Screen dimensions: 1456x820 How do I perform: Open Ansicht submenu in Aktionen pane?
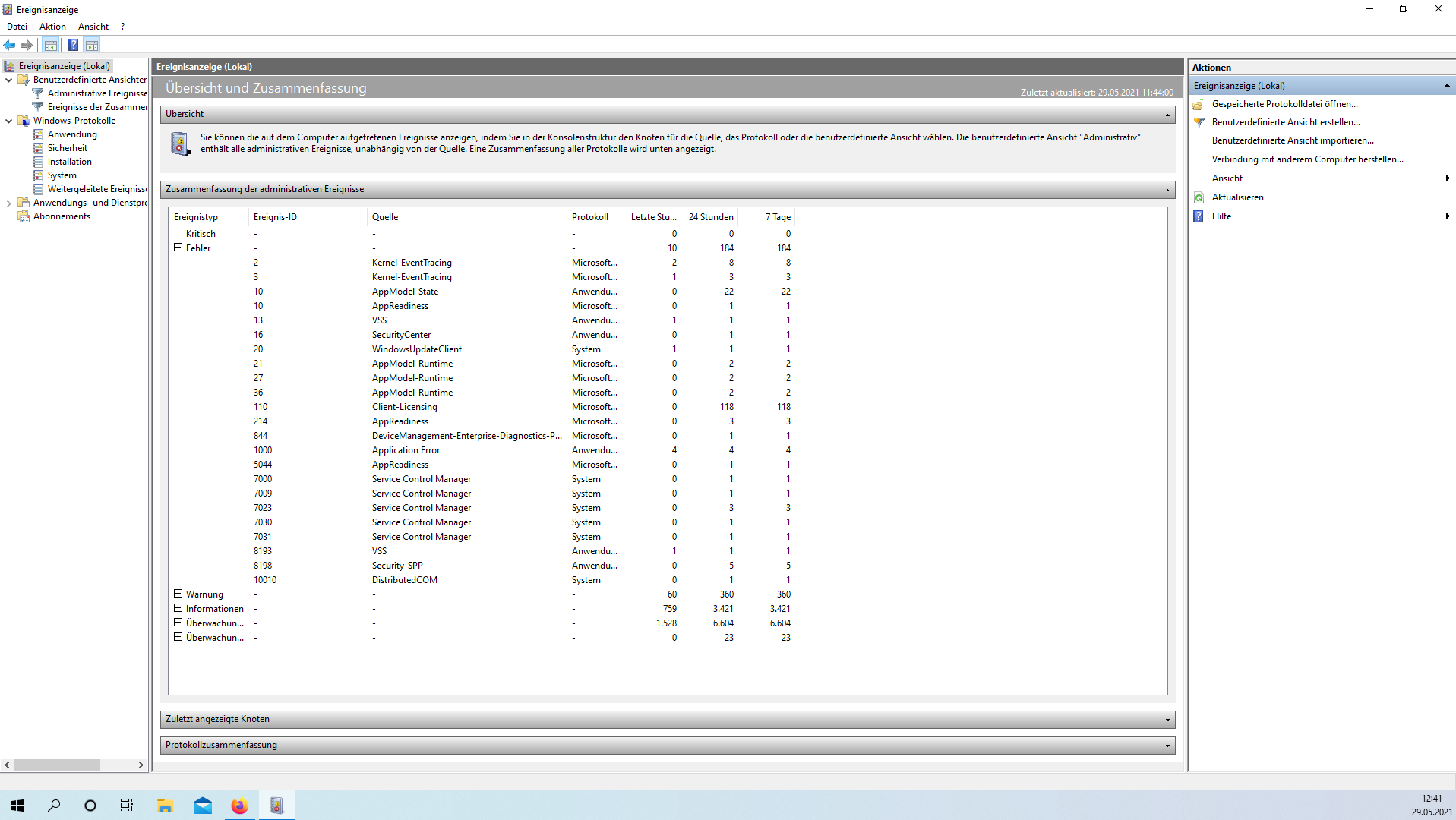1322,178
